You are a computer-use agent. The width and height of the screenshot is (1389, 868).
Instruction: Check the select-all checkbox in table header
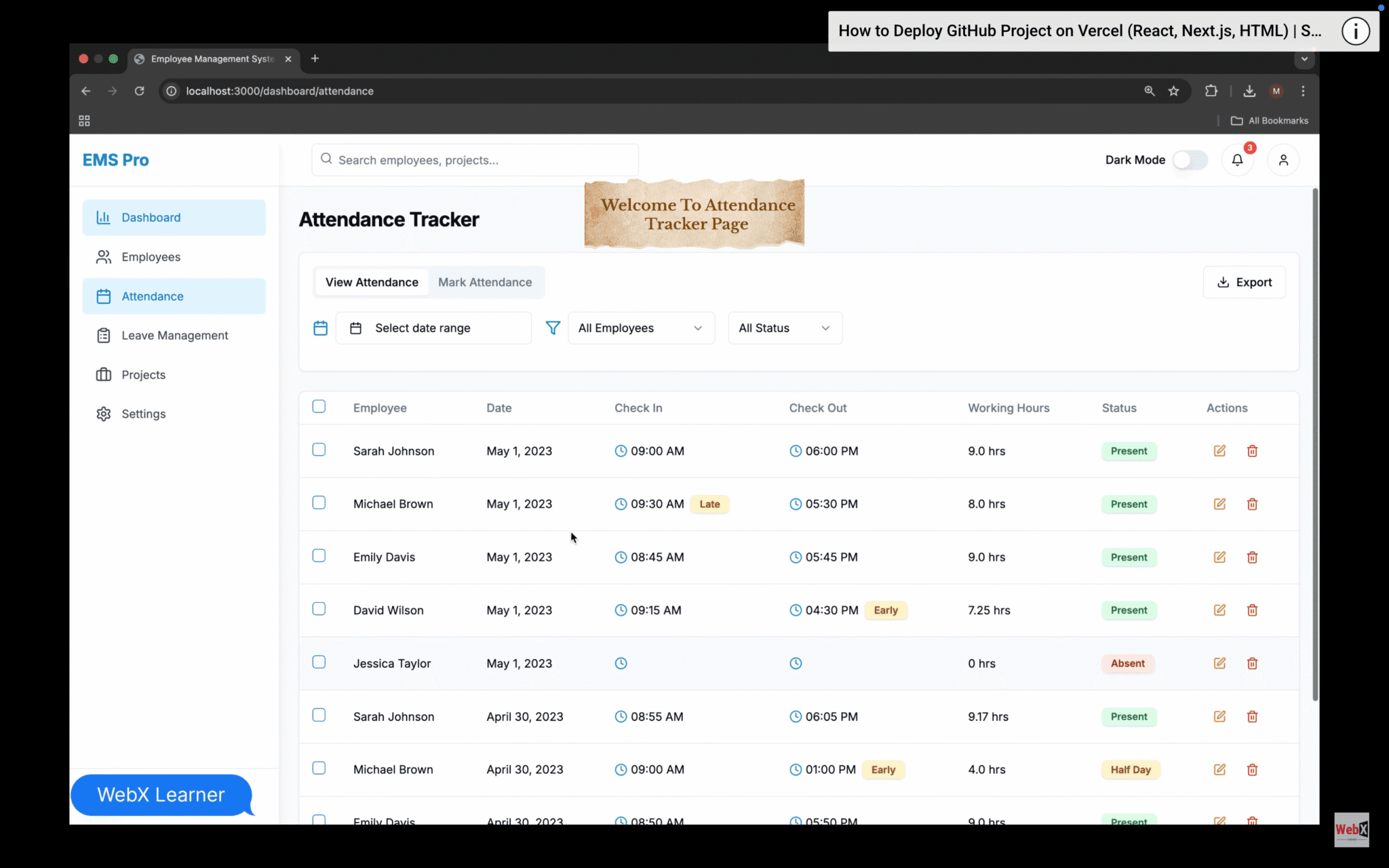tap(319, 406)
